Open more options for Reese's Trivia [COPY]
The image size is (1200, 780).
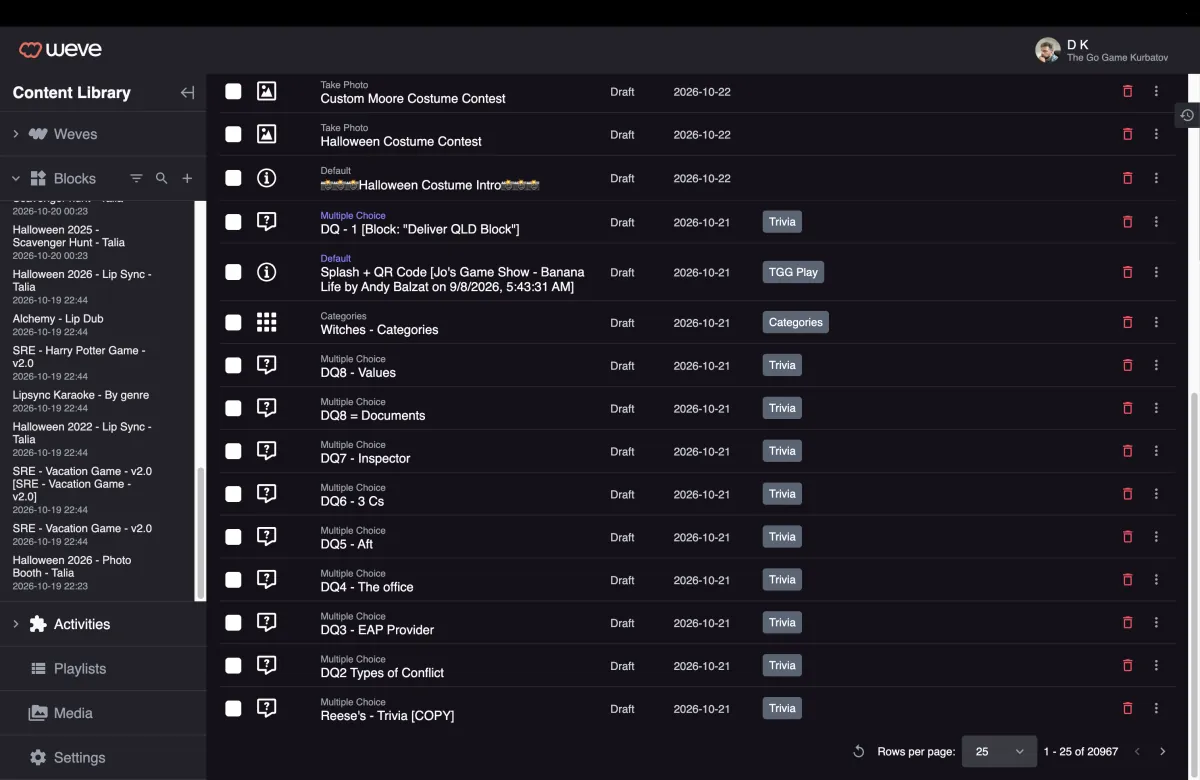(1156, 708)
